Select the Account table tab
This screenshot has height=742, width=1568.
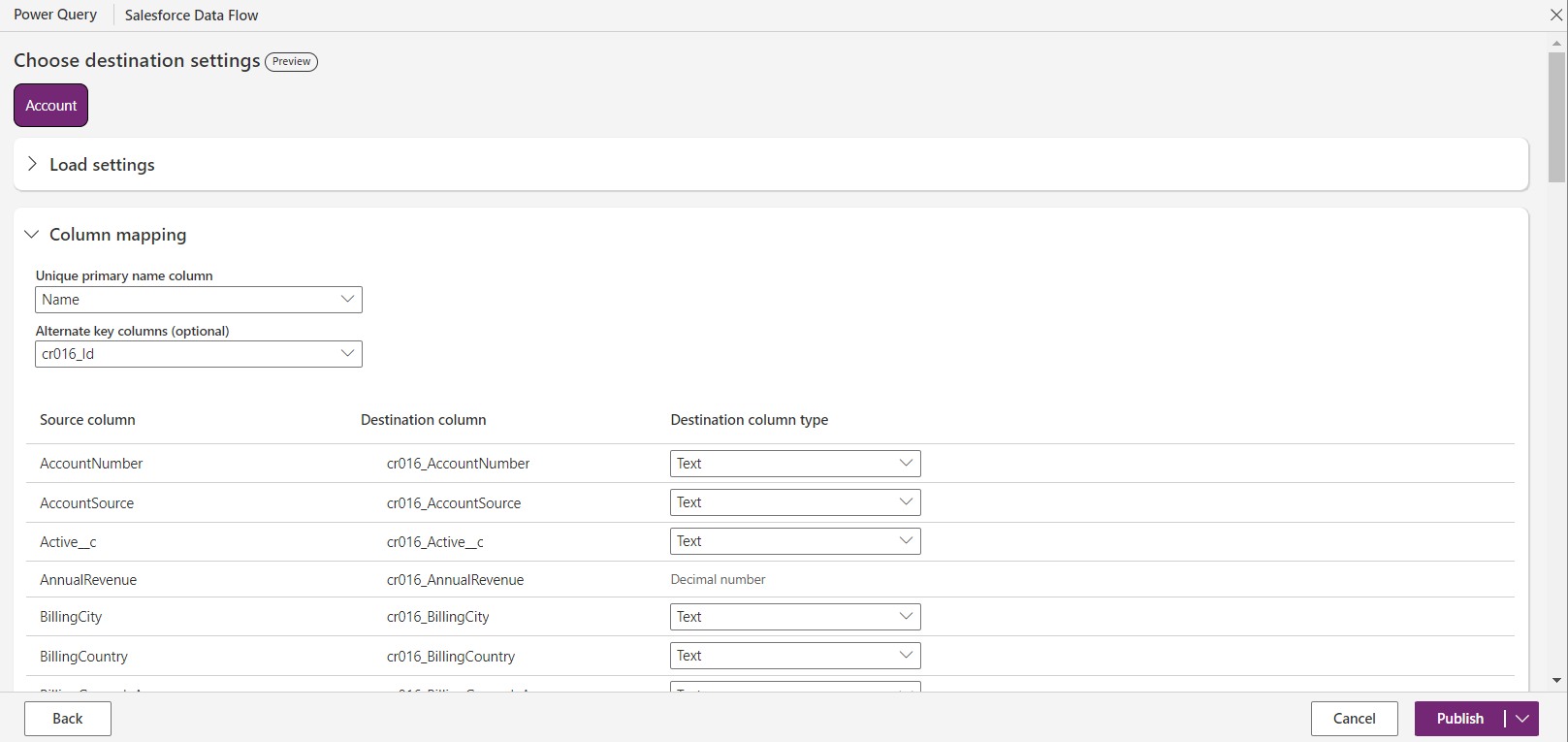click(50, 106)
